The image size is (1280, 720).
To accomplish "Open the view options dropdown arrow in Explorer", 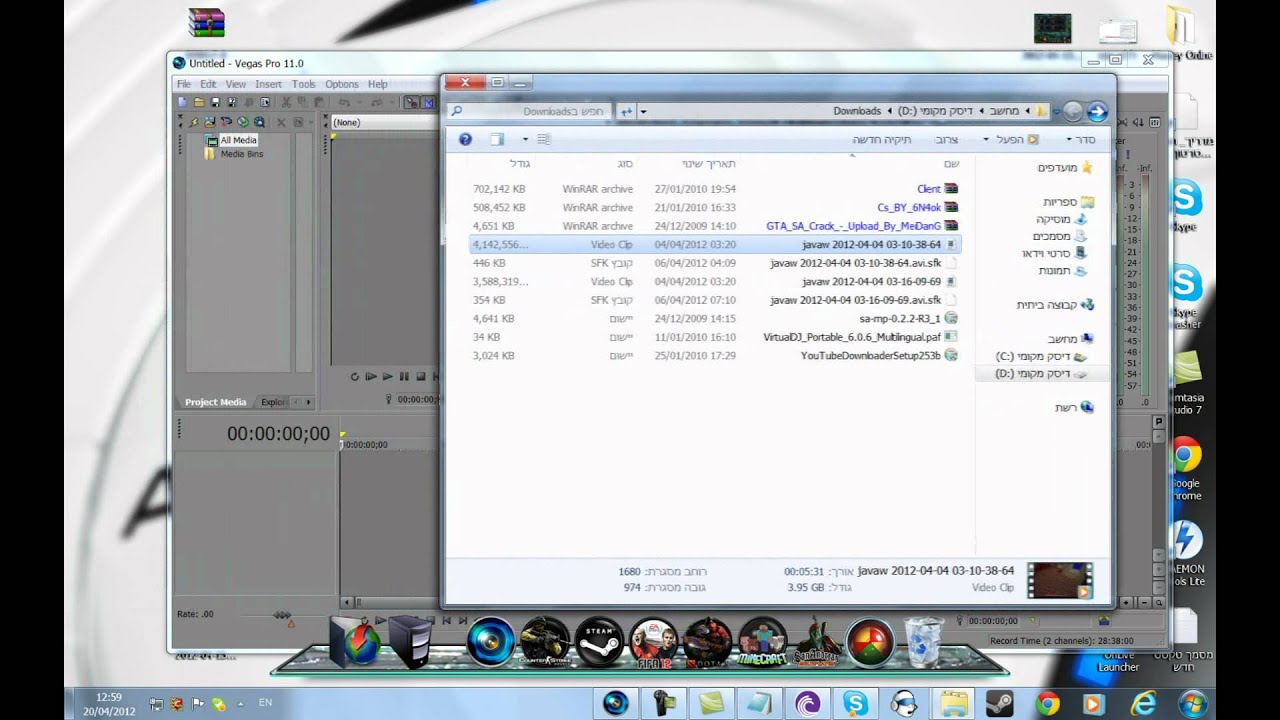I will coord(525,139).
